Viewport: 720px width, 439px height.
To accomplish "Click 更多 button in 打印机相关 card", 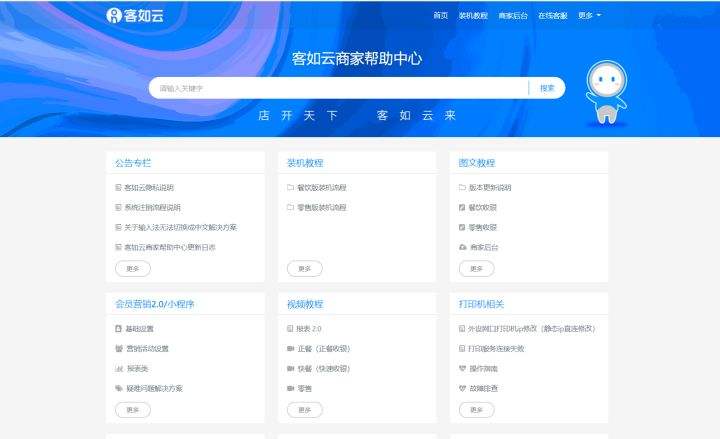I will pos(477,410).
